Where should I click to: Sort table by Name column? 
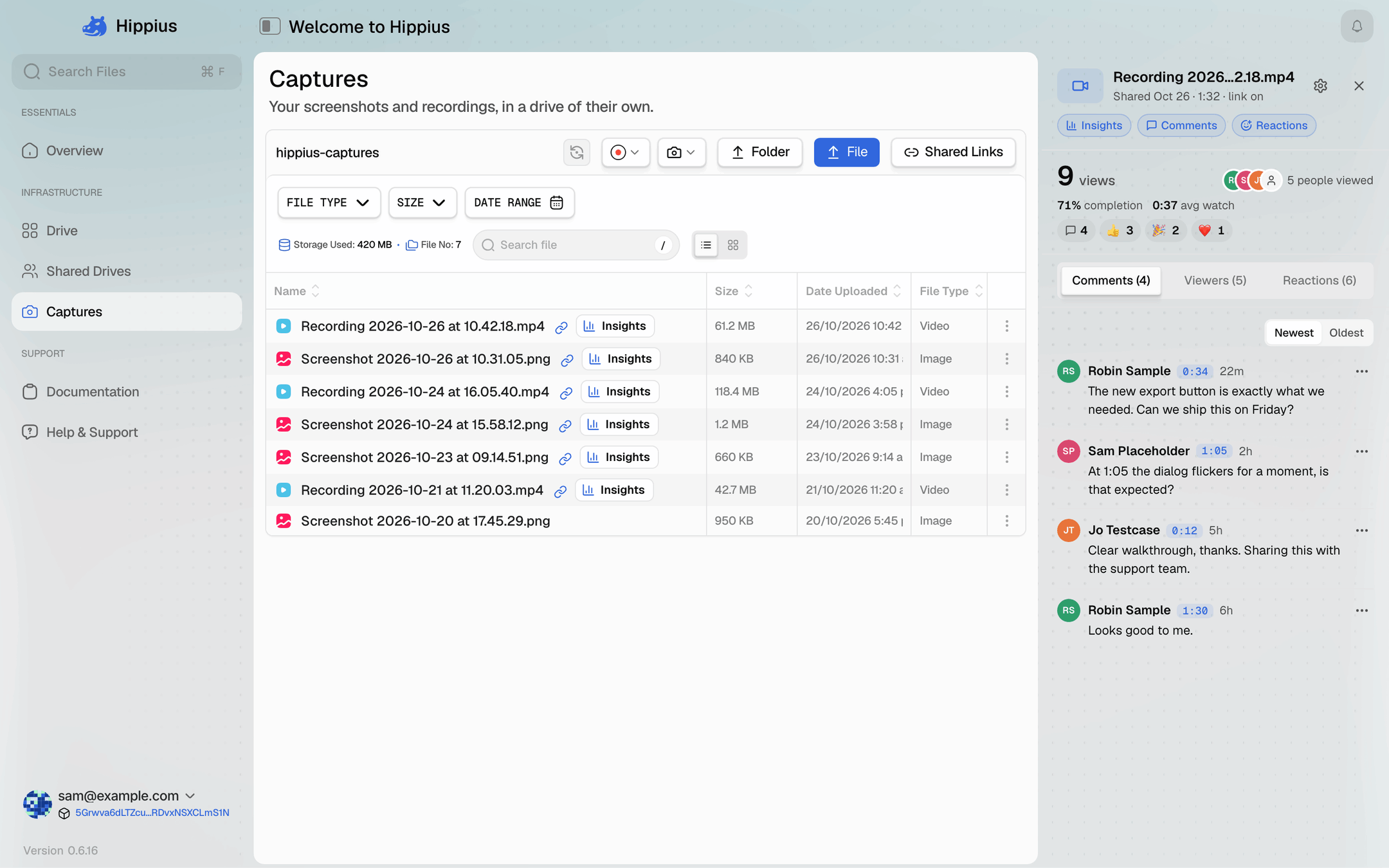coord(296,291)
